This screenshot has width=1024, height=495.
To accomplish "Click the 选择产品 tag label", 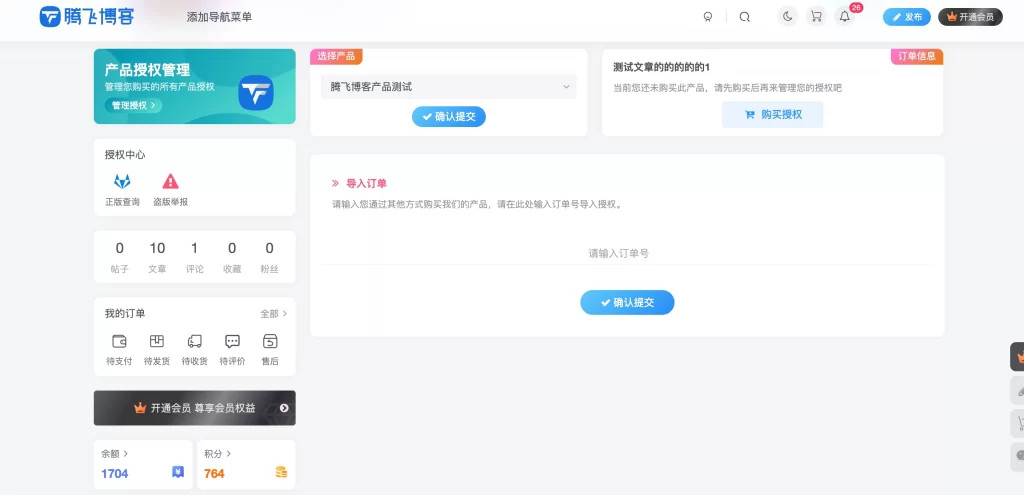I will click(x=336, y=56).
